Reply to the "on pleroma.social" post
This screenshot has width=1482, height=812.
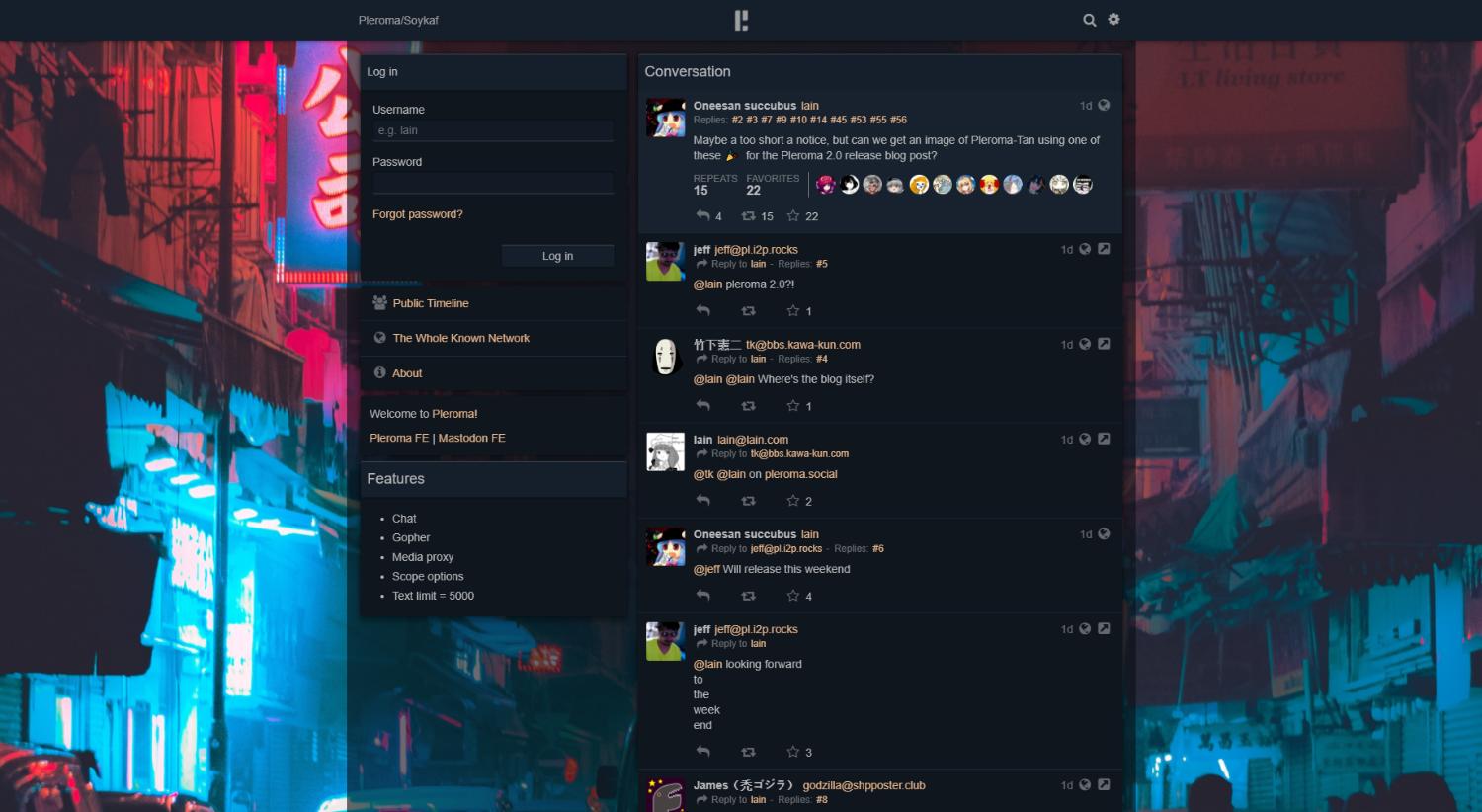coord(703,500)
